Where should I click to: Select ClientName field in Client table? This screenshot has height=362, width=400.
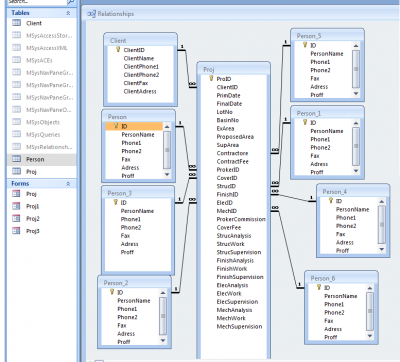point(139,58)
